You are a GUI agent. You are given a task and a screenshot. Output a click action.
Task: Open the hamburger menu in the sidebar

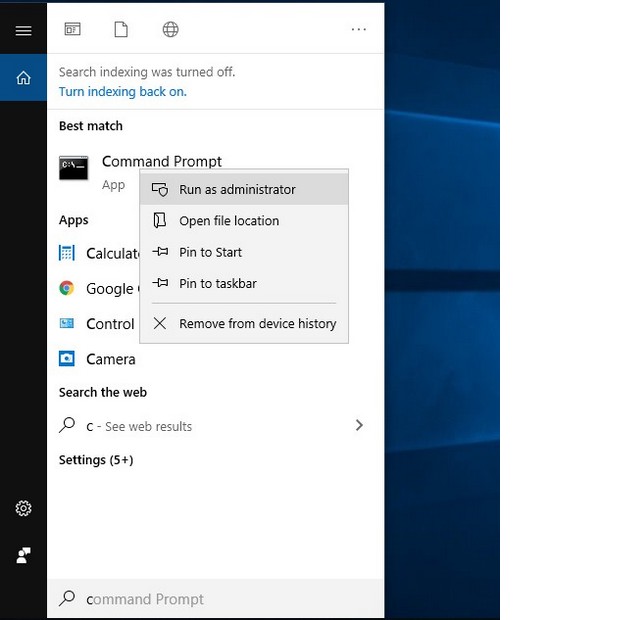(x=23, y=30)
